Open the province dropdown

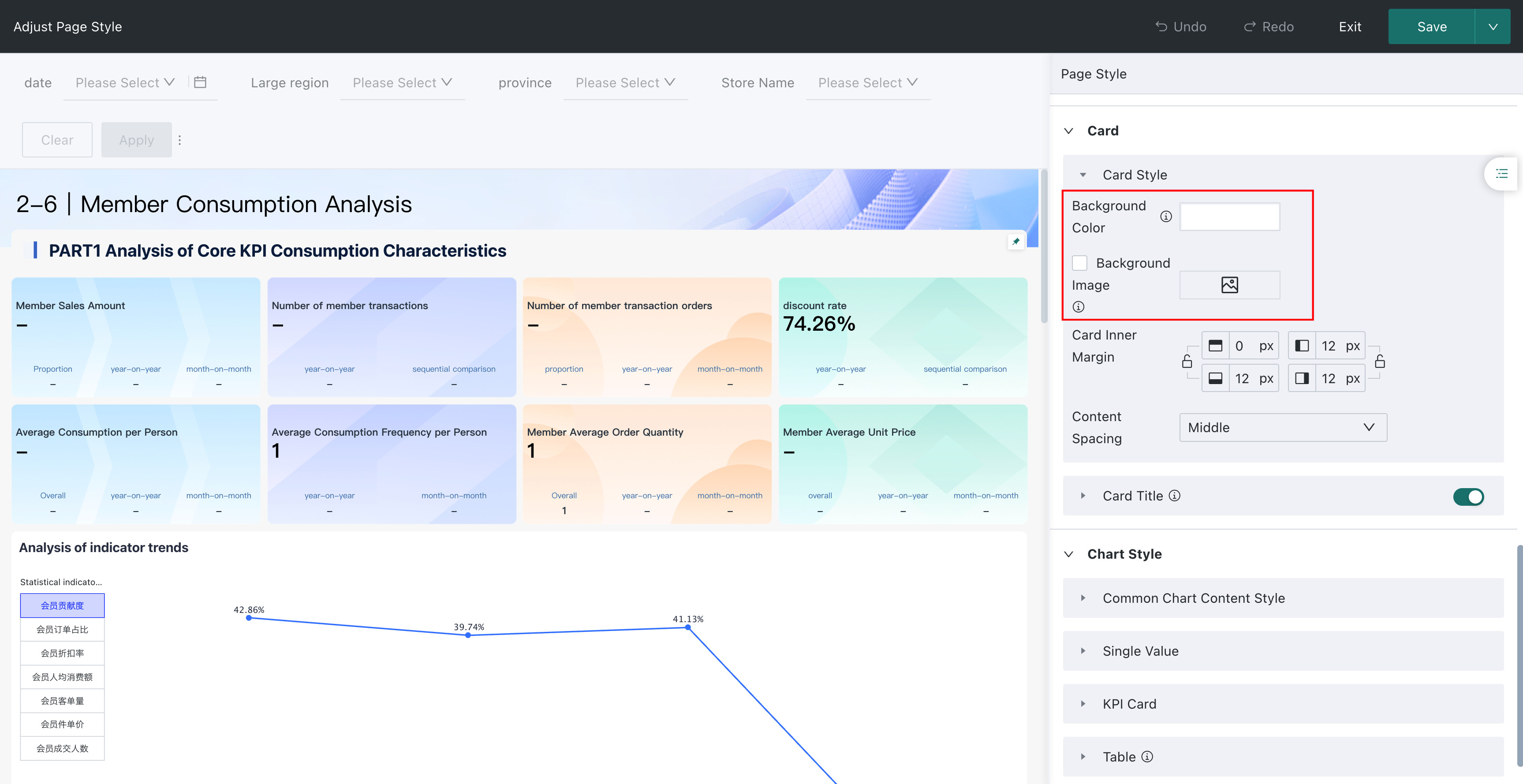click(x=626, y=83)
